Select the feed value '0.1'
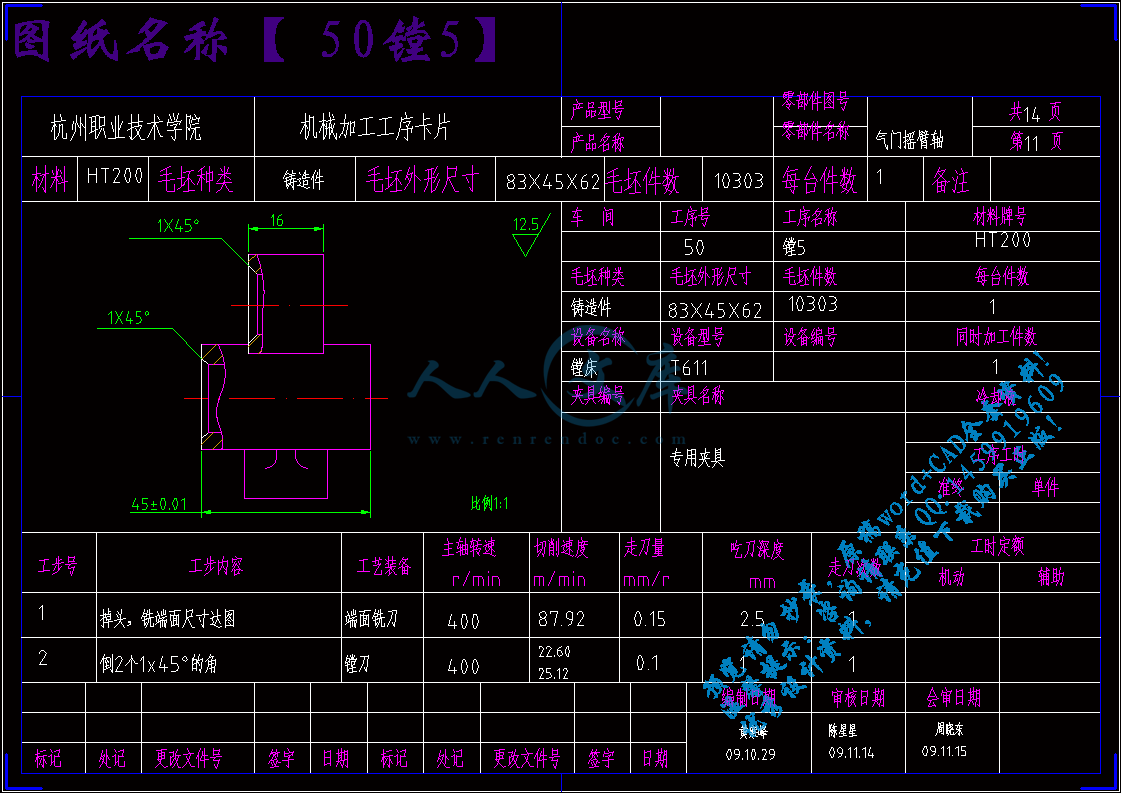The width and height of the screenshot is (1121, 793). tap(648, 664)
